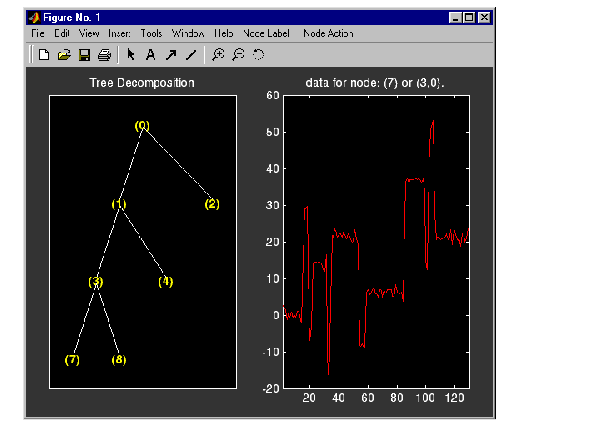
Task: Click the New Figure toolbar icon
Action: [x=44, y=55]
